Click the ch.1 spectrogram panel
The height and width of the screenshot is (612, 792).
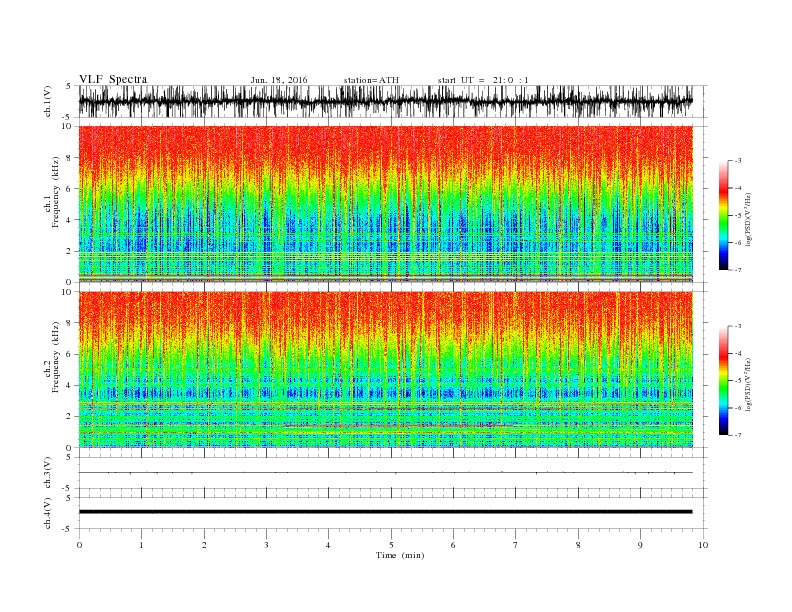[385, 204]
